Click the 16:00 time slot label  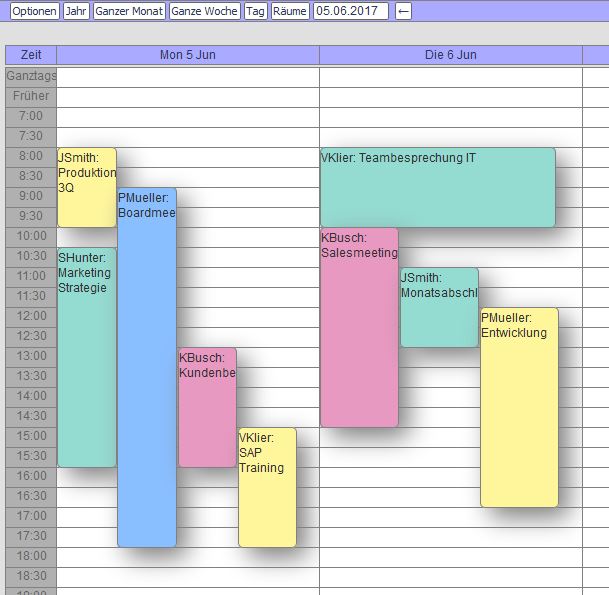click(31, 477)
